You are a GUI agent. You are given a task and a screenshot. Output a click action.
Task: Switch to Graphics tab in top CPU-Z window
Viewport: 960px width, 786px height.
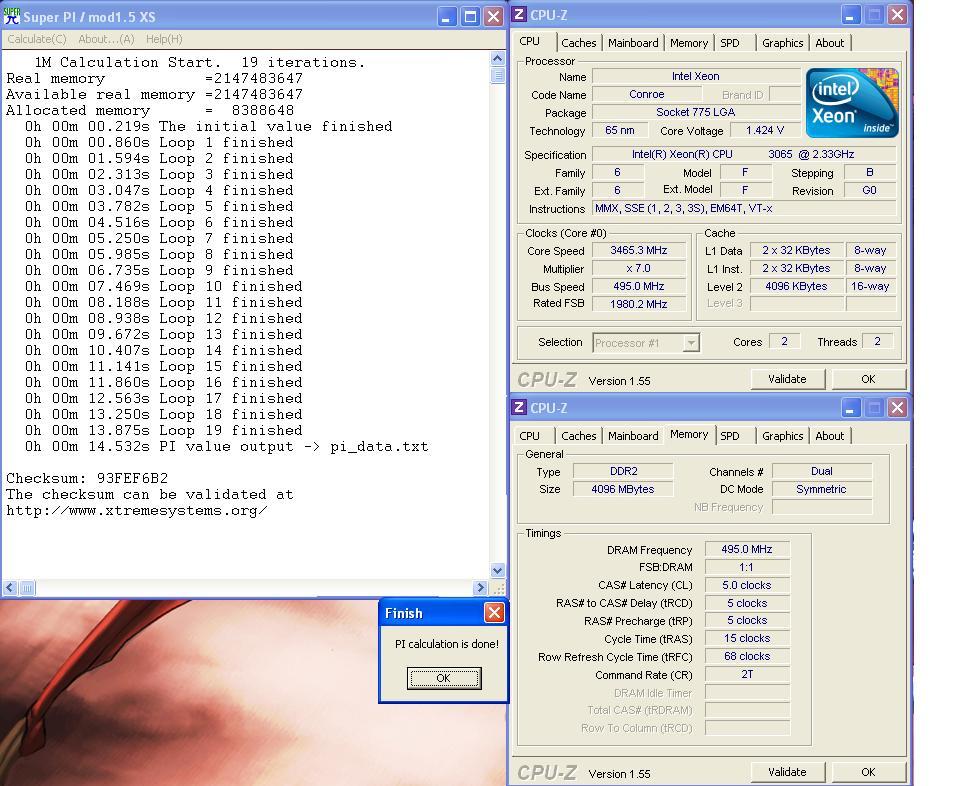click(x=782, y=43)
